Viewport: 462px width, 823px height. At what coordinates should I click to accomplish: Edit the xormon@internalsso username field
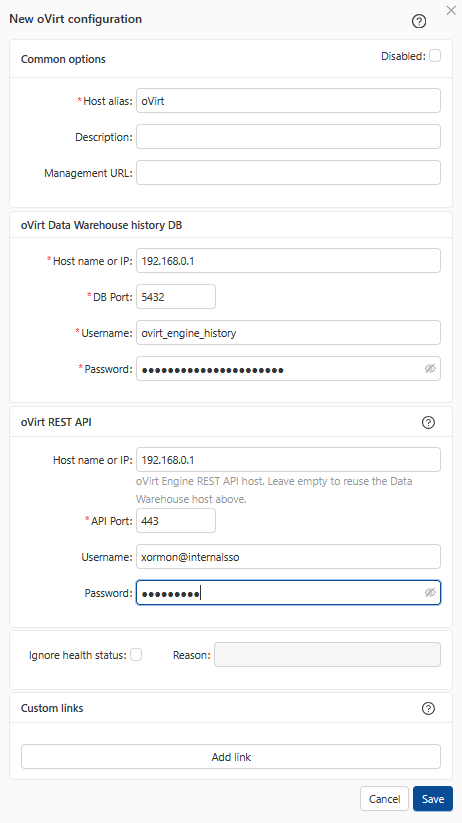tap(288, 556)
